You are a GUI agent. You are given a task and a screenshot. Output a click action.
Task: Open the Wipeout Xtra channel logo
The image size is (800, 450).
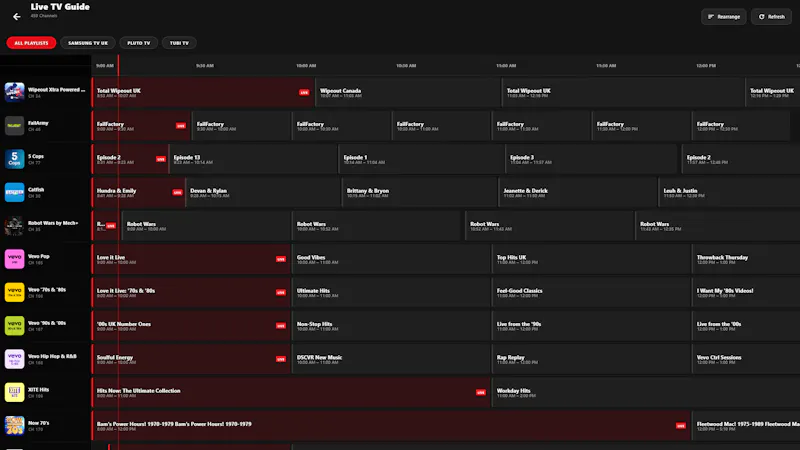click(14, 92)
